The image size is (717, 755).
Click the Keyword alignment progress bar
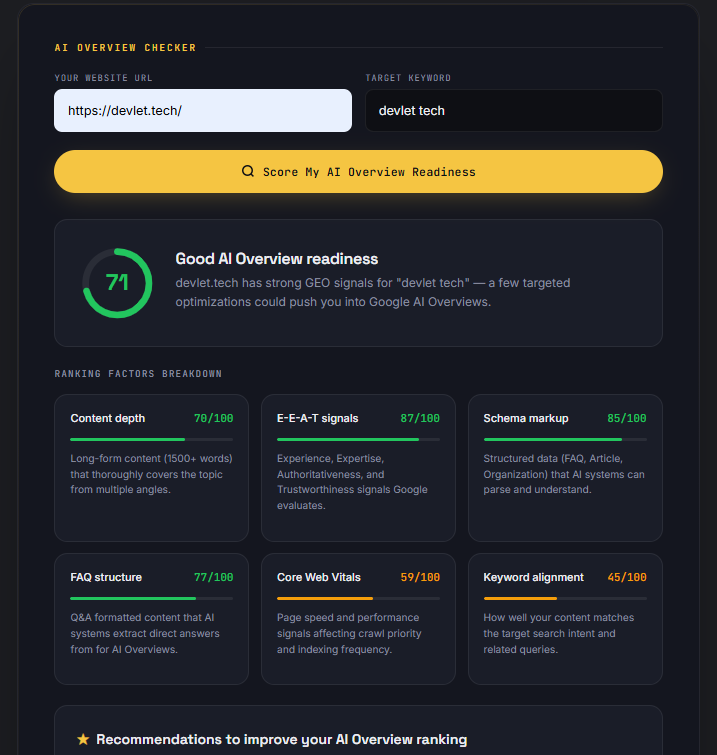coord(565,598)
